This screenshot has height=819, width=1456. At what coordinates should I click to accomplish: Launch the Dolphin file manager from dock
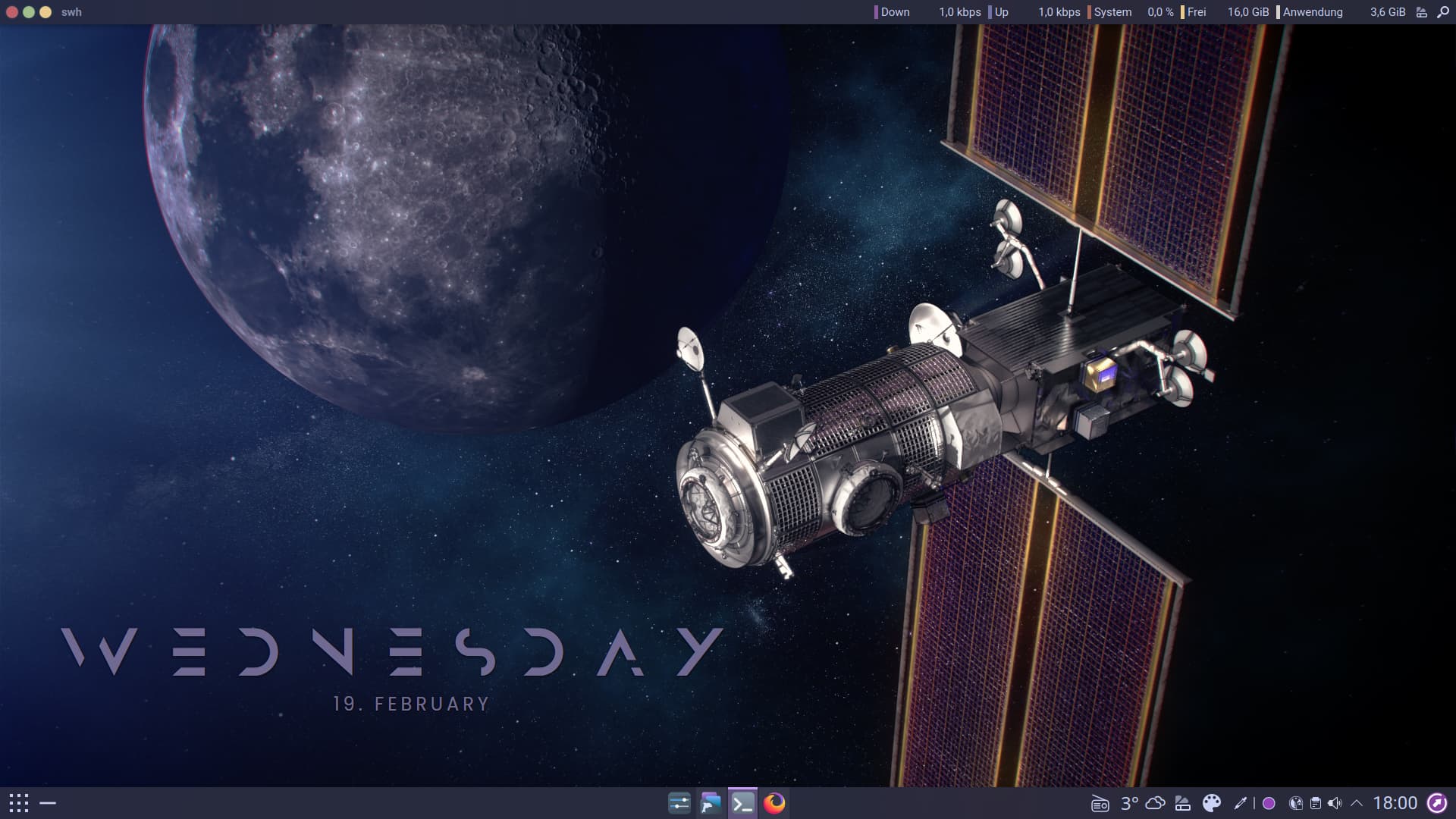pyautogui.click(x=711, y=803)
